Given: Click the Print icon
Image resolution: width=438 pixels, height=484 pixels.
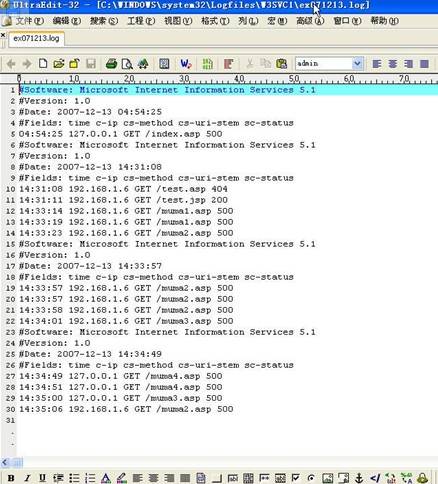Looking at the screenshot, I should (x=111, y=63).
